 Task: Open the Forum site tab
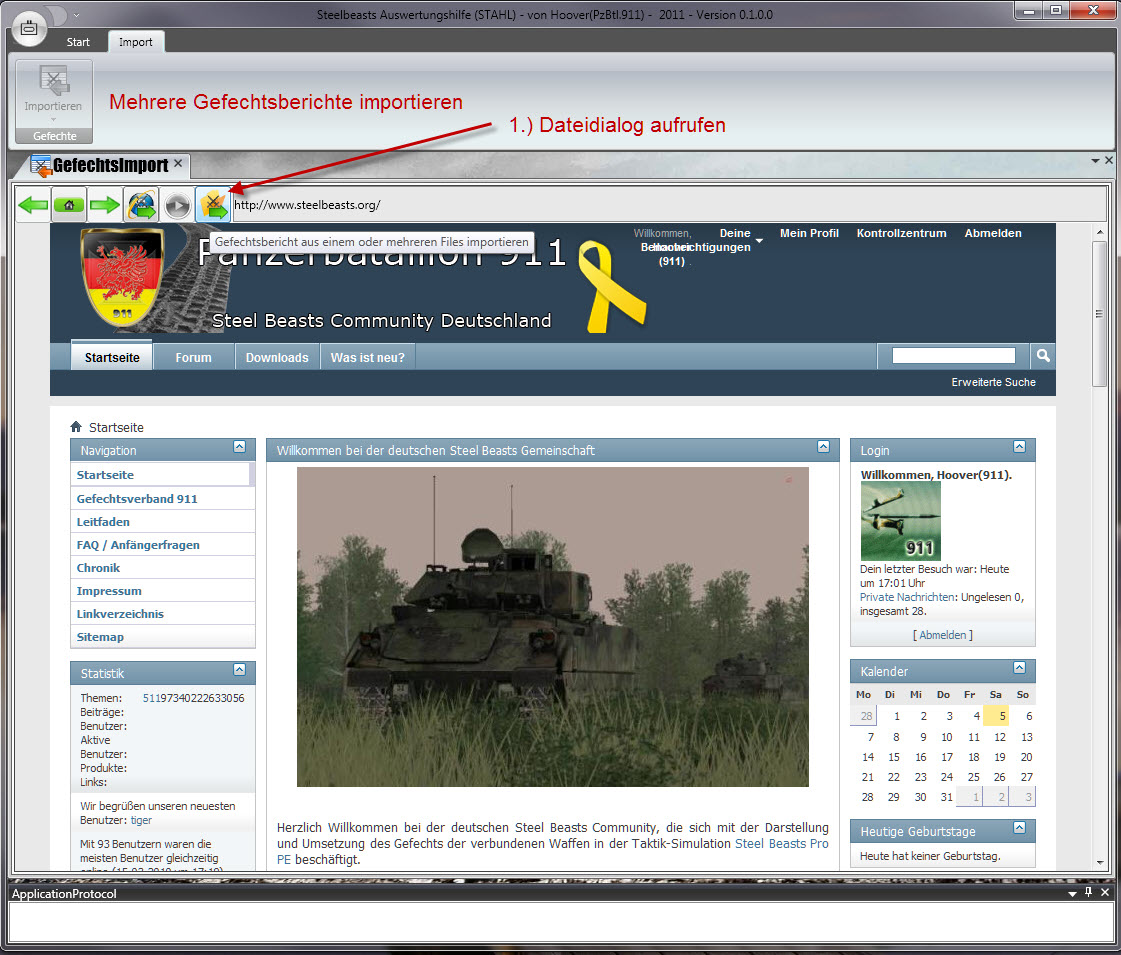tap(194, 357)
